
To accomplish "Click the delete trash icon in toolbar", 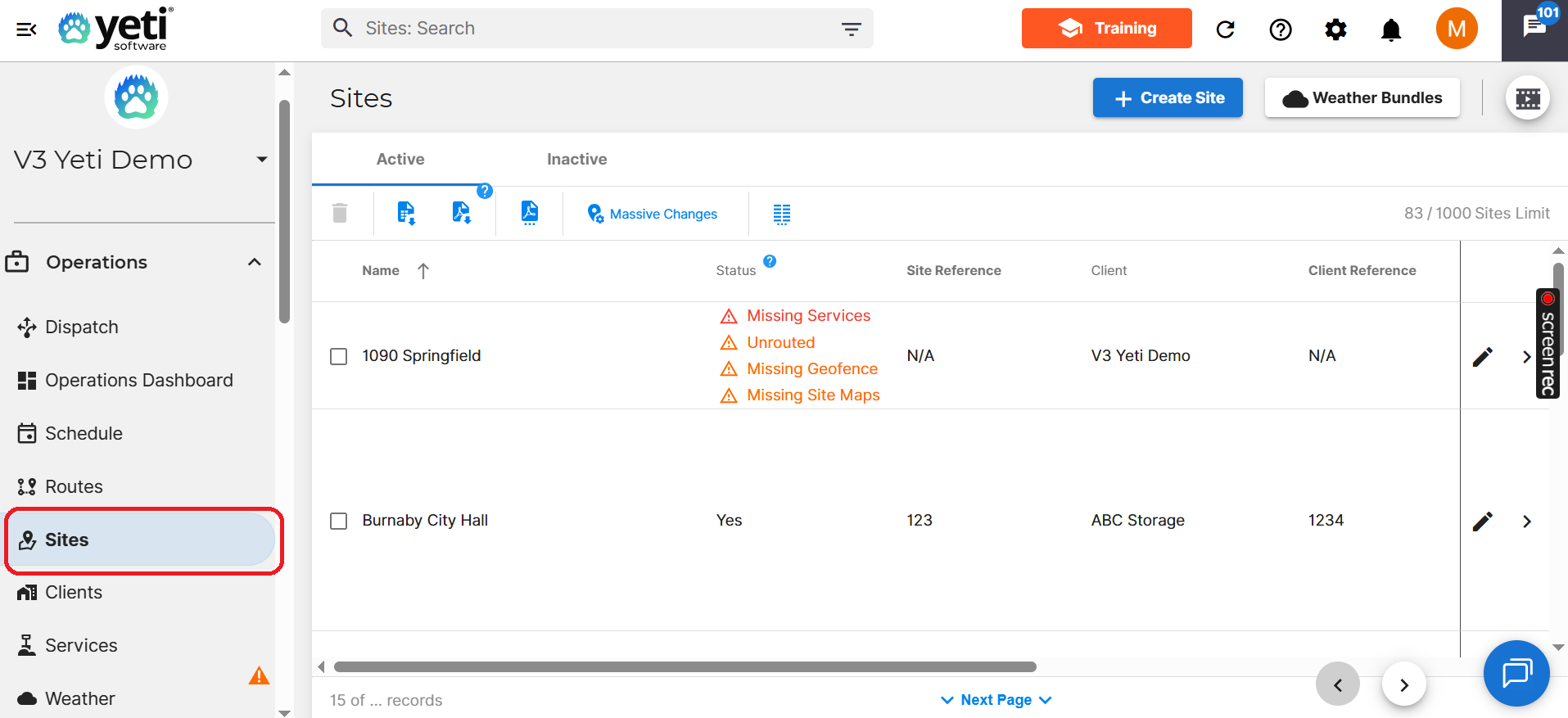I will point(340,214).
